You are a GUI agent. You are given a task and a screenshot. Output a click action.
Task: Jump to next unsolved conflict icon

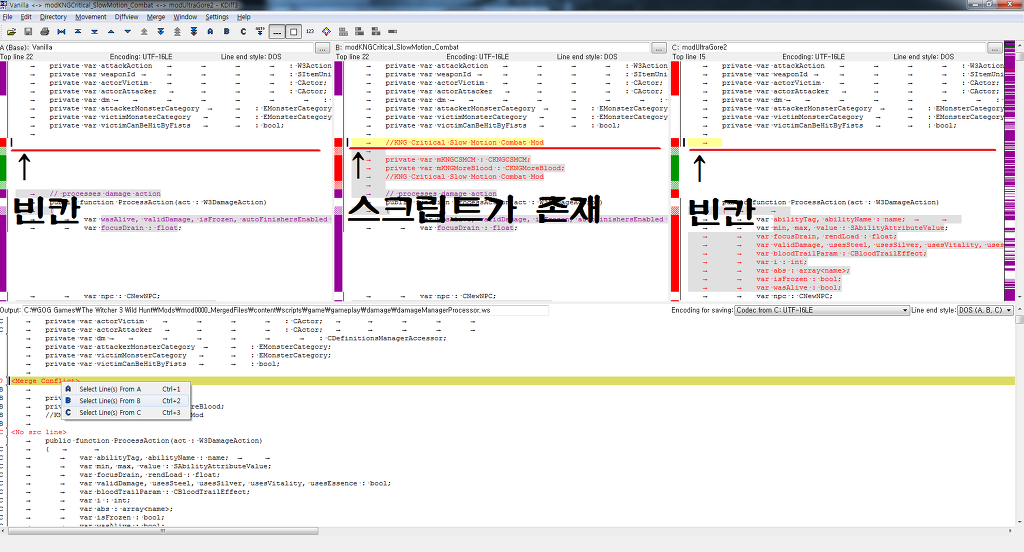coord(193,32)
